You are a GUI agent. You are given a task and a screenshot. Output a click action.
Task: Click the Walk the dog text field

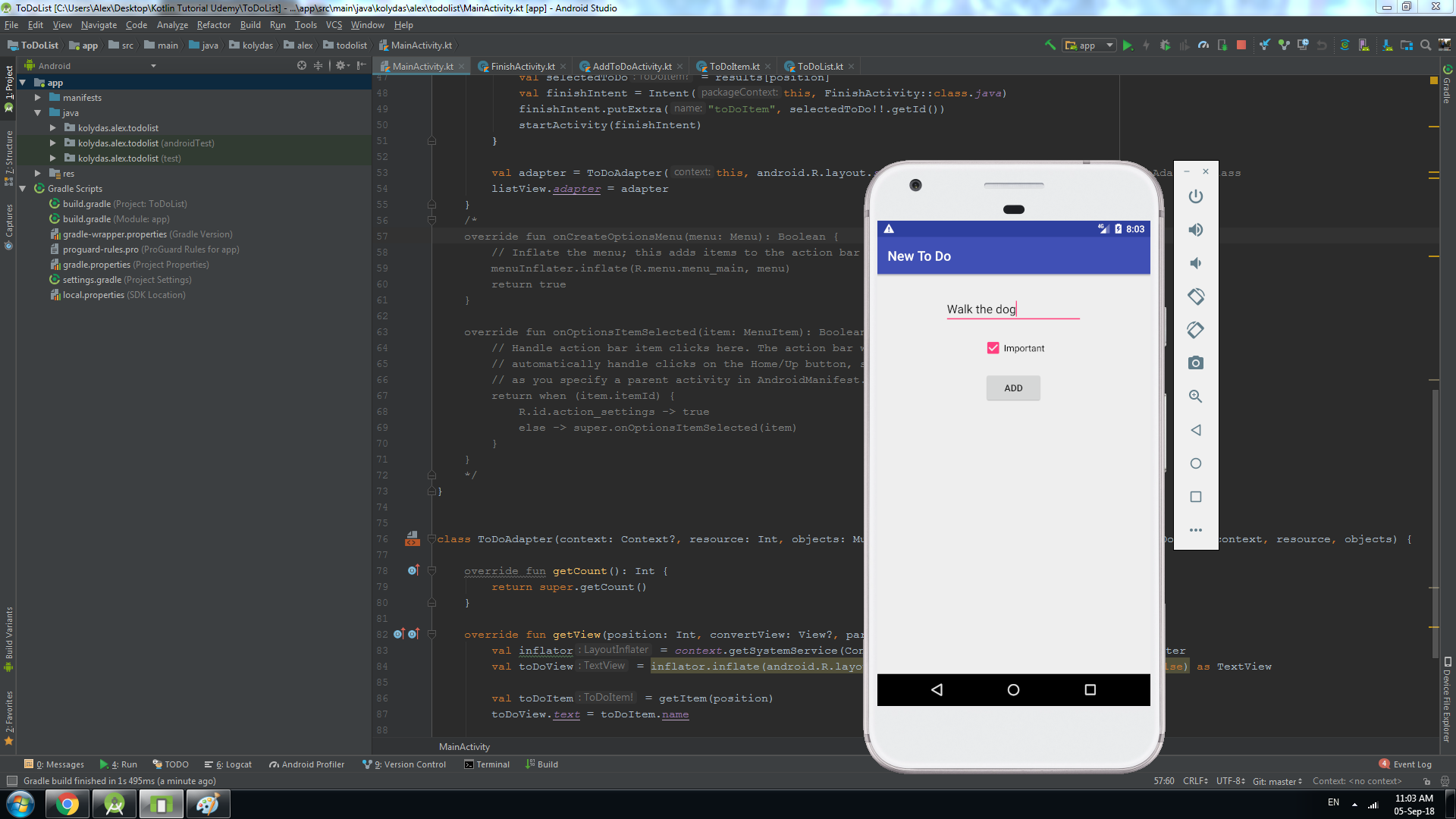1013,309
